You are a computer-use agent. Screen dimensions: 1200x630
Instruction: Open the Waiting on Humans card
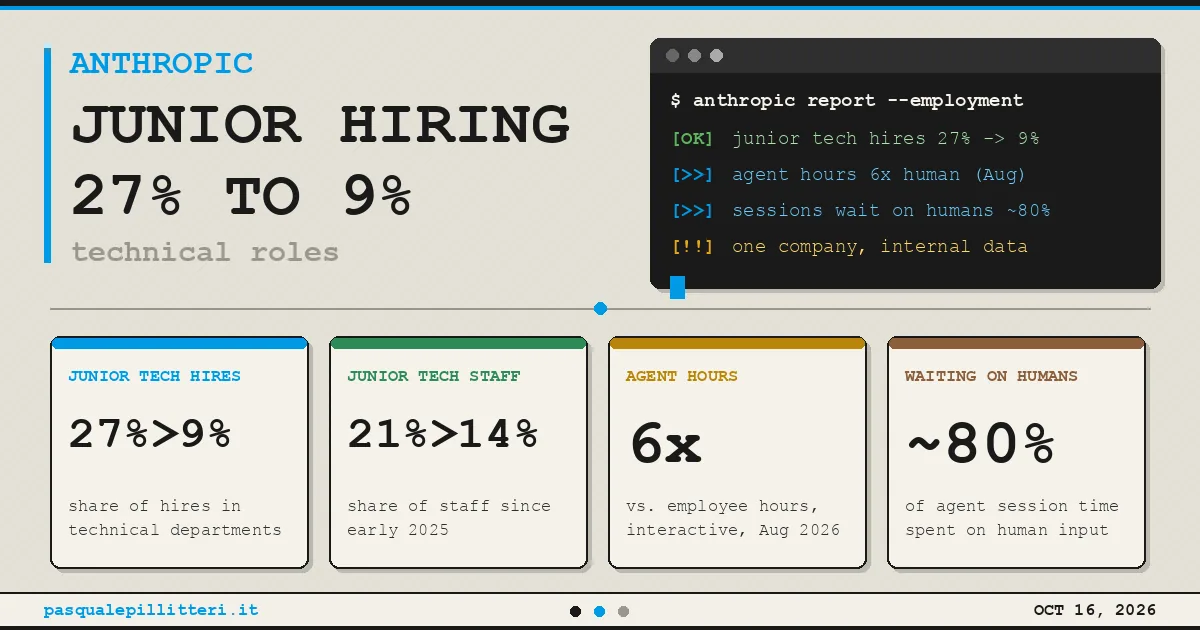click(1016, 453)
